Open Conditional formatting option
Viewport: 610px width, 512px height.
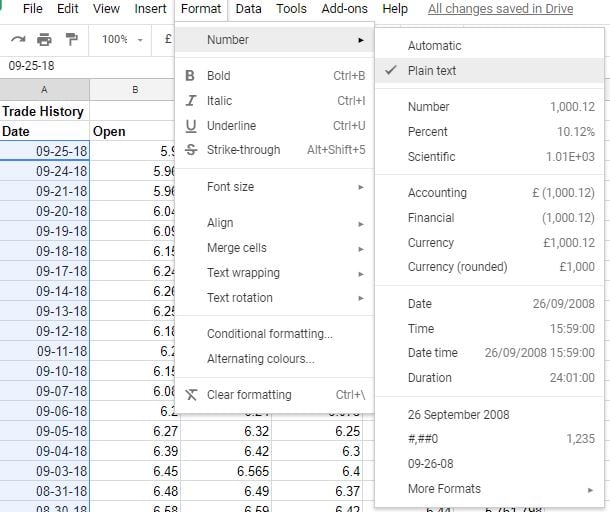point(270,334)
